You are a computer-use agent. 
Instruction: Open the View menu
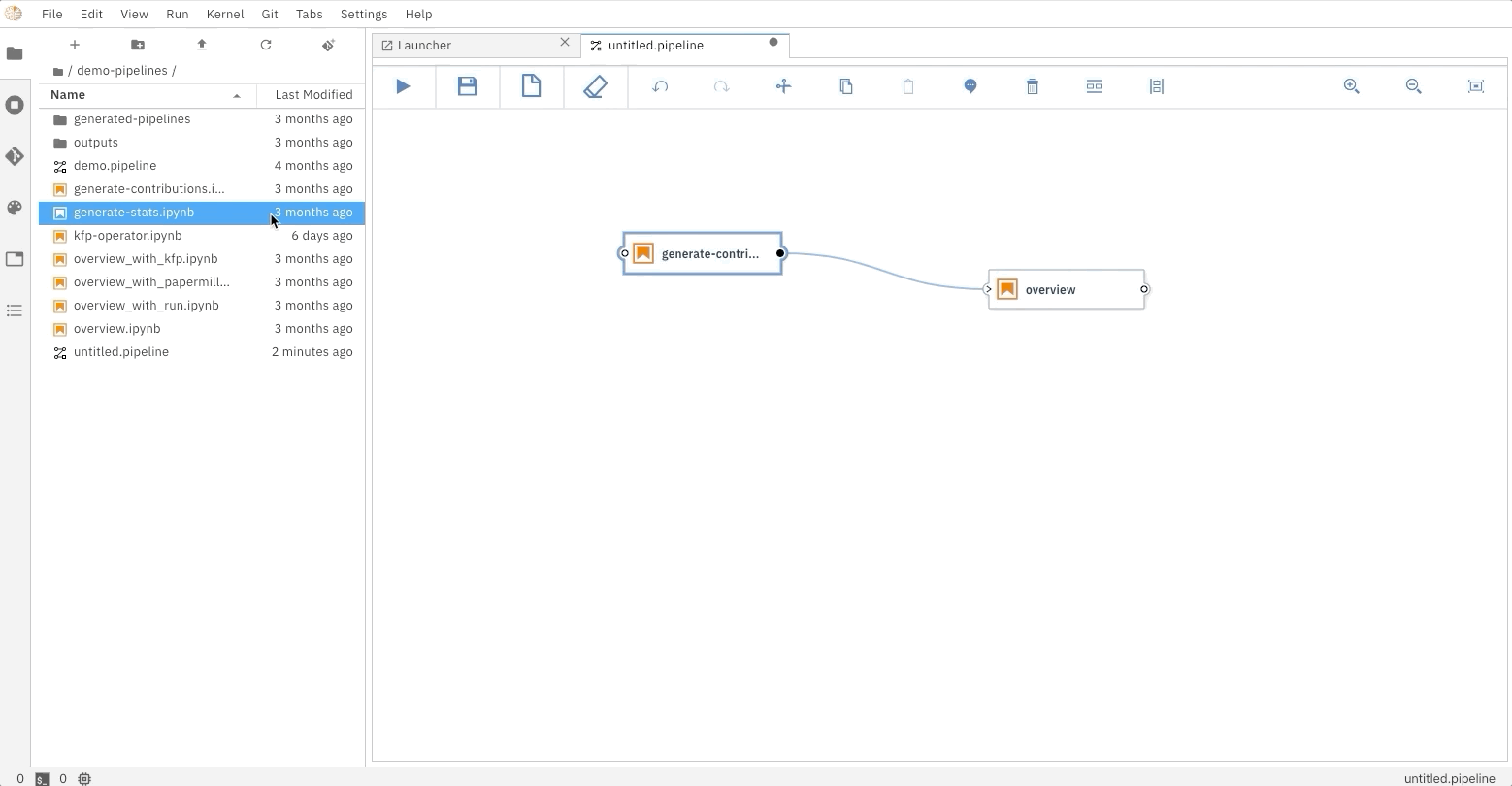click(134, 15)
